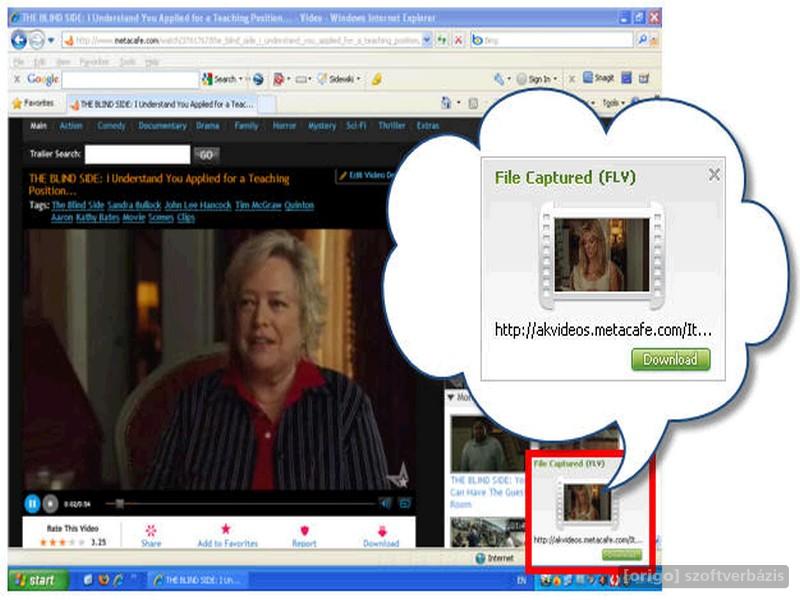Open the Help menu
The width and height of the screenshot is (800, 600).
pos(152,62)
